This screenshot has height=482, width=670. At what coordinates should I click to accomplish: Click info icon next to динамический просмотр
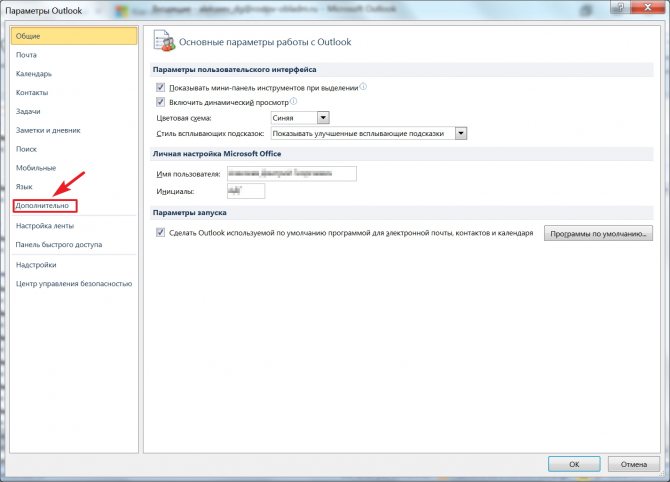294,101
